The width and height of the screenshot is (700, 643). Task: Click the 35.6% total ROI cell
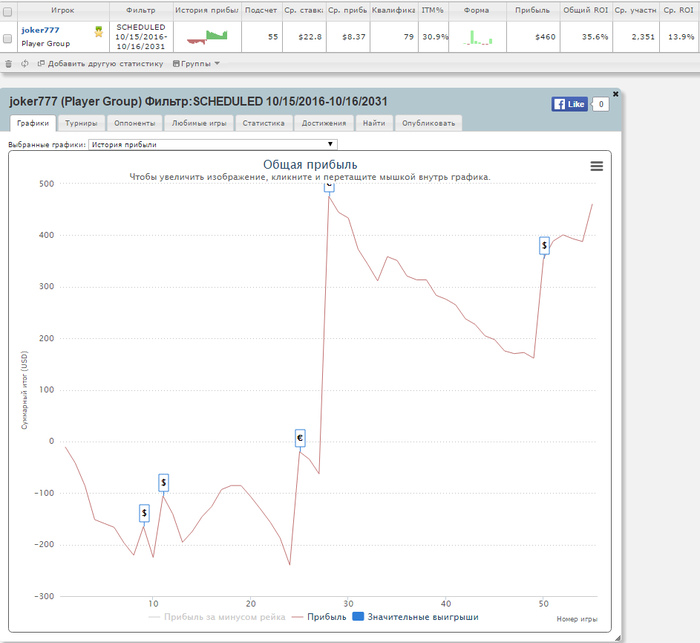tap(586, 37)
